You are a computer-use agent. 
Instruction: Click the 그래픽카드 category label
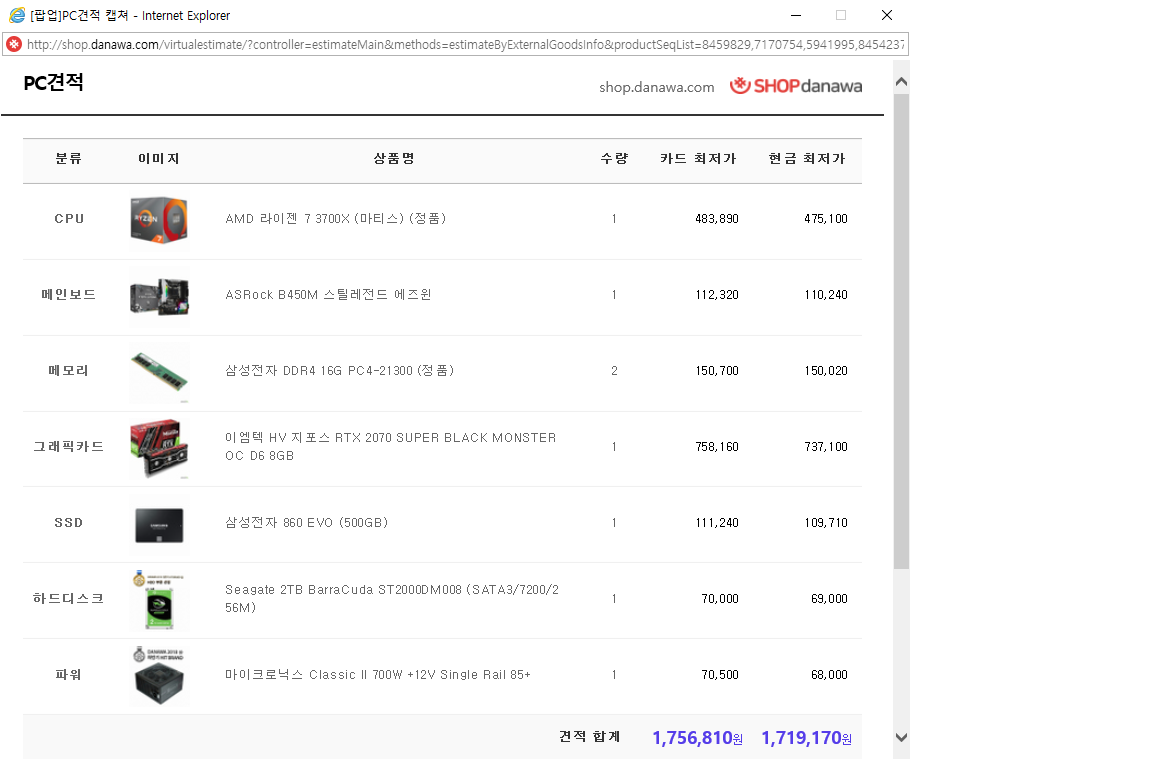coord(69,447)
